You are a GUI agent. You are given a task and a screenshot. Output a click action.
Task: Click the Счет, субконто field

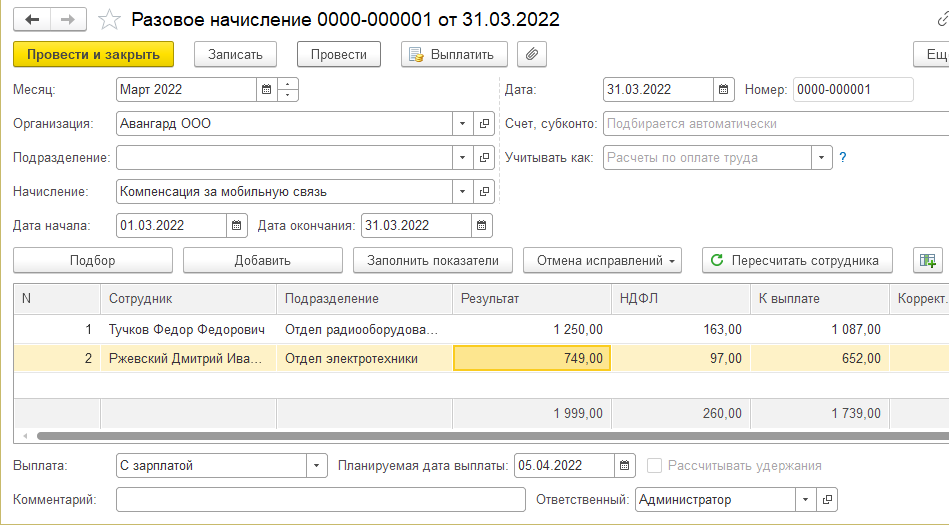[x=776, y=124]
